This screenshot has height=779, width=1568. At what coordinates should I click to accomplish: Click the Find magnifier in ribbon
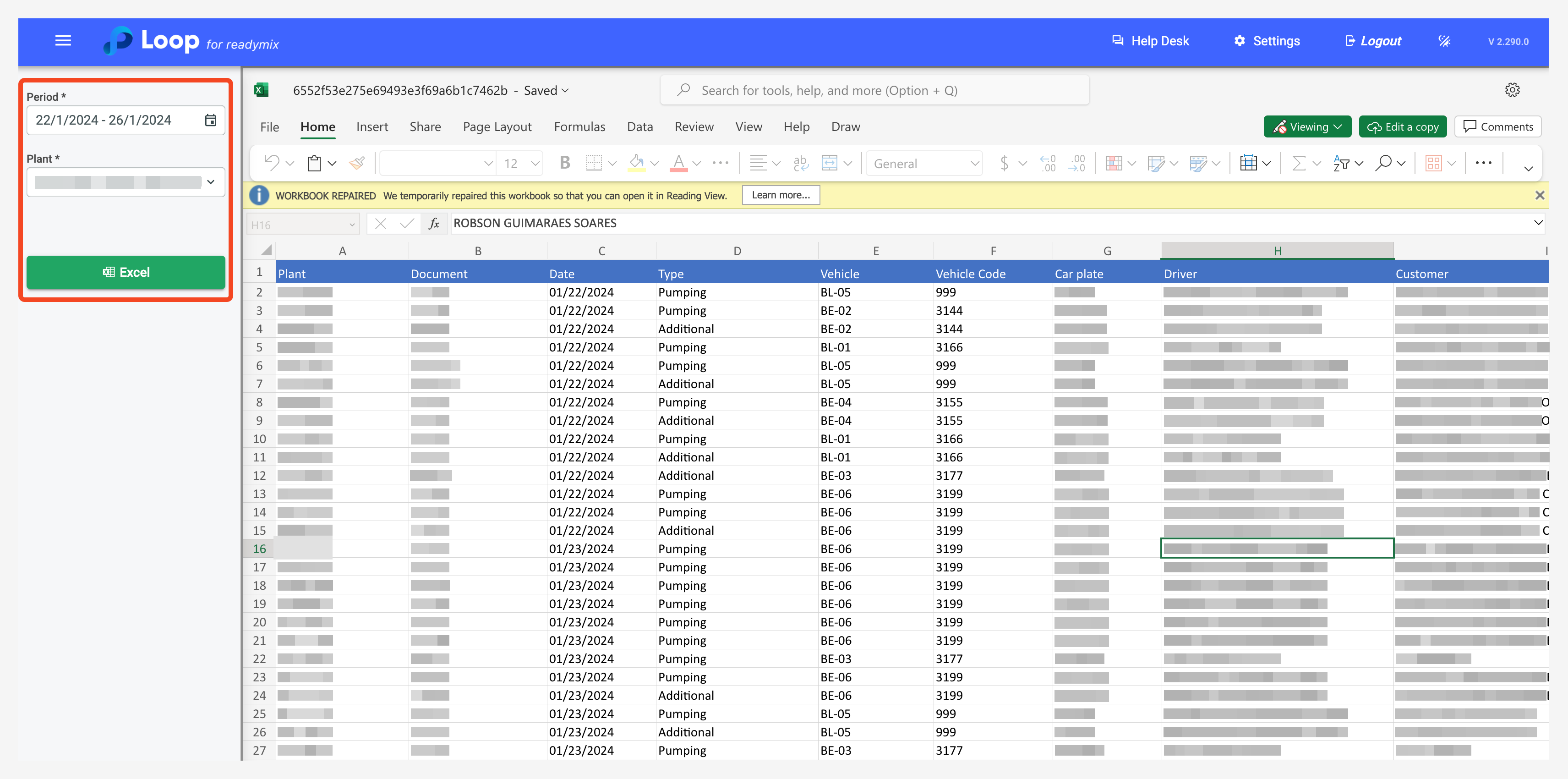coord(1383,163)
